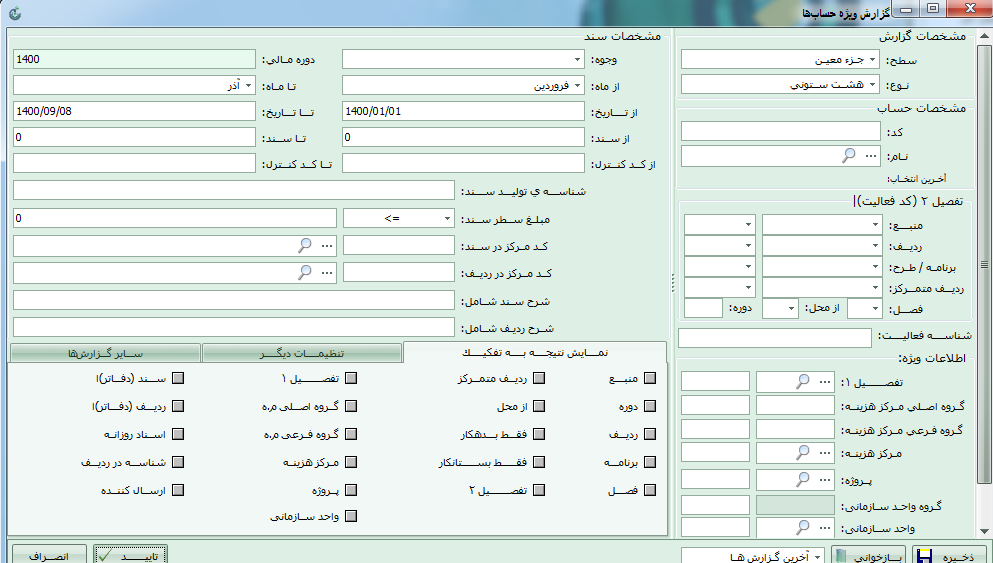Click the شرح سند شامل text field

pos(234,300)
